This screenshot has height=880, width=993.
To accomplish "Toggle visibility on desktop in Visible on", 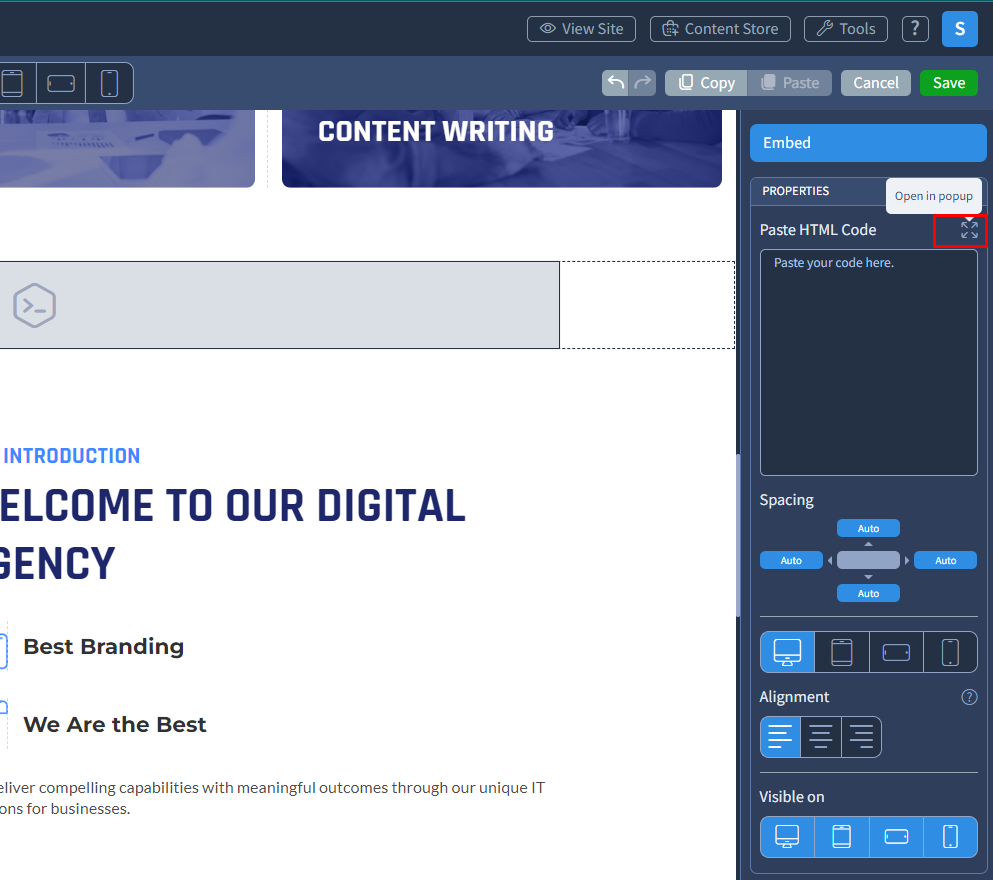I will 787,837.
